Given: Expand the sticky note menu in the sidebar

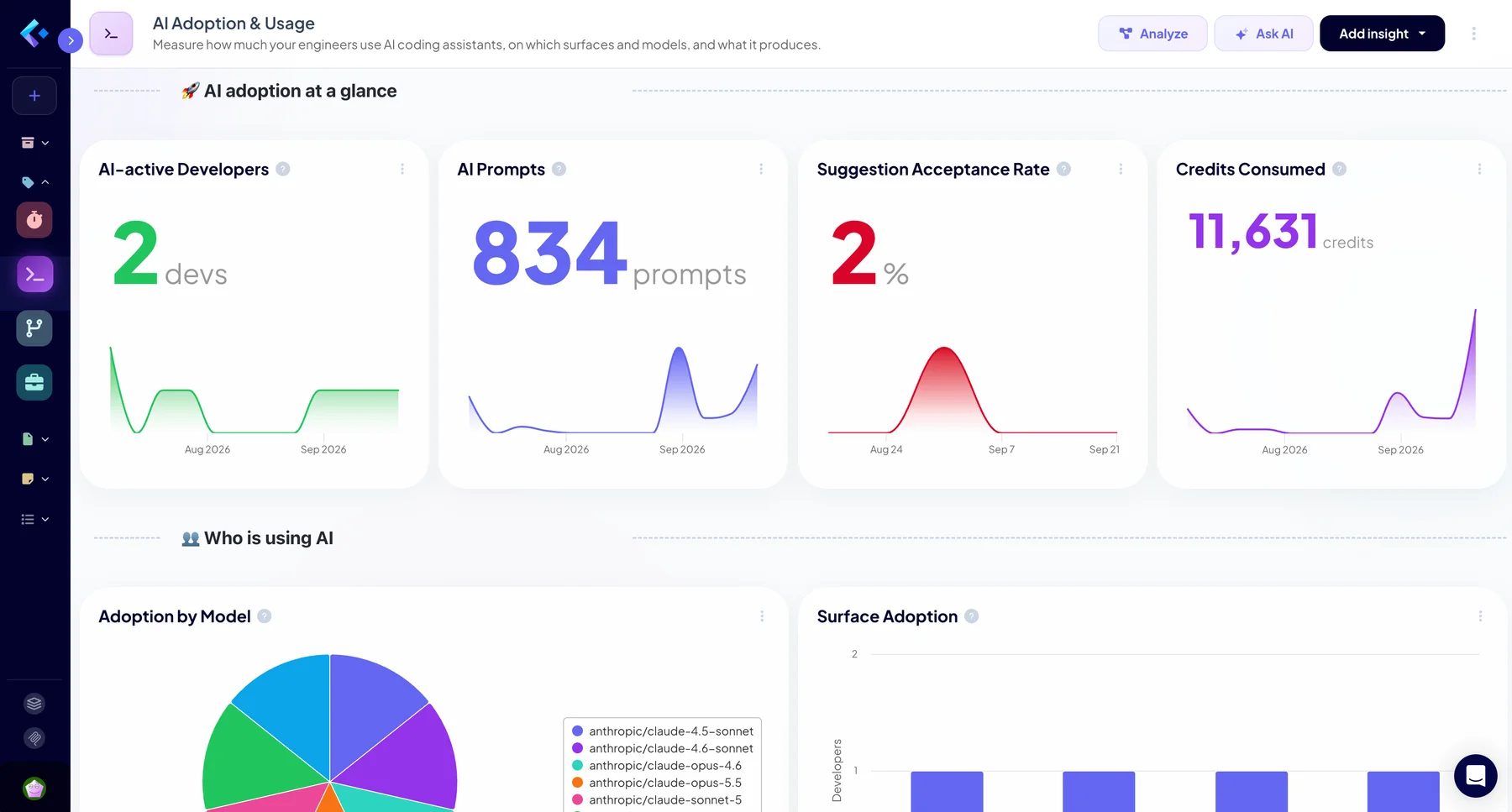Looking at the screenshot, I should click(x=34, y=479).
